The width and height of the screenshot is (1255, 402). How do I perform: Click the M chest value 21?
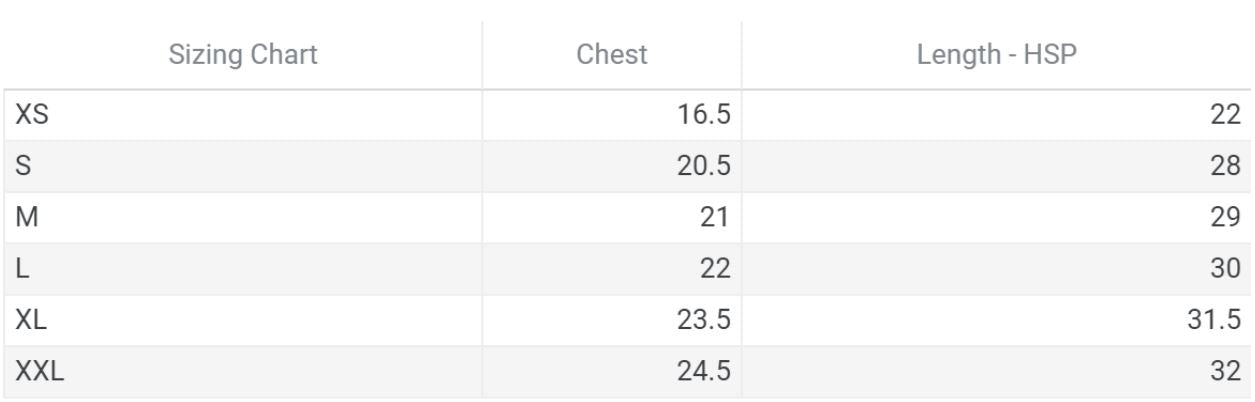pos(715,218)
